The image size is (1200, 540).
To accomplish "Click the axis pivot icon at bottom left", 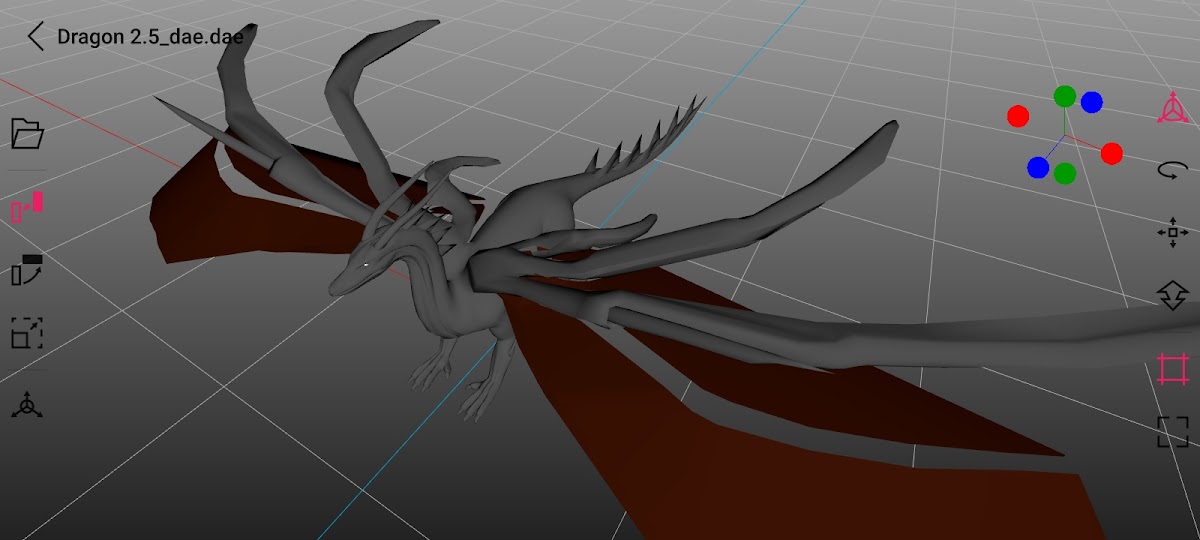I will click(27, 405).
